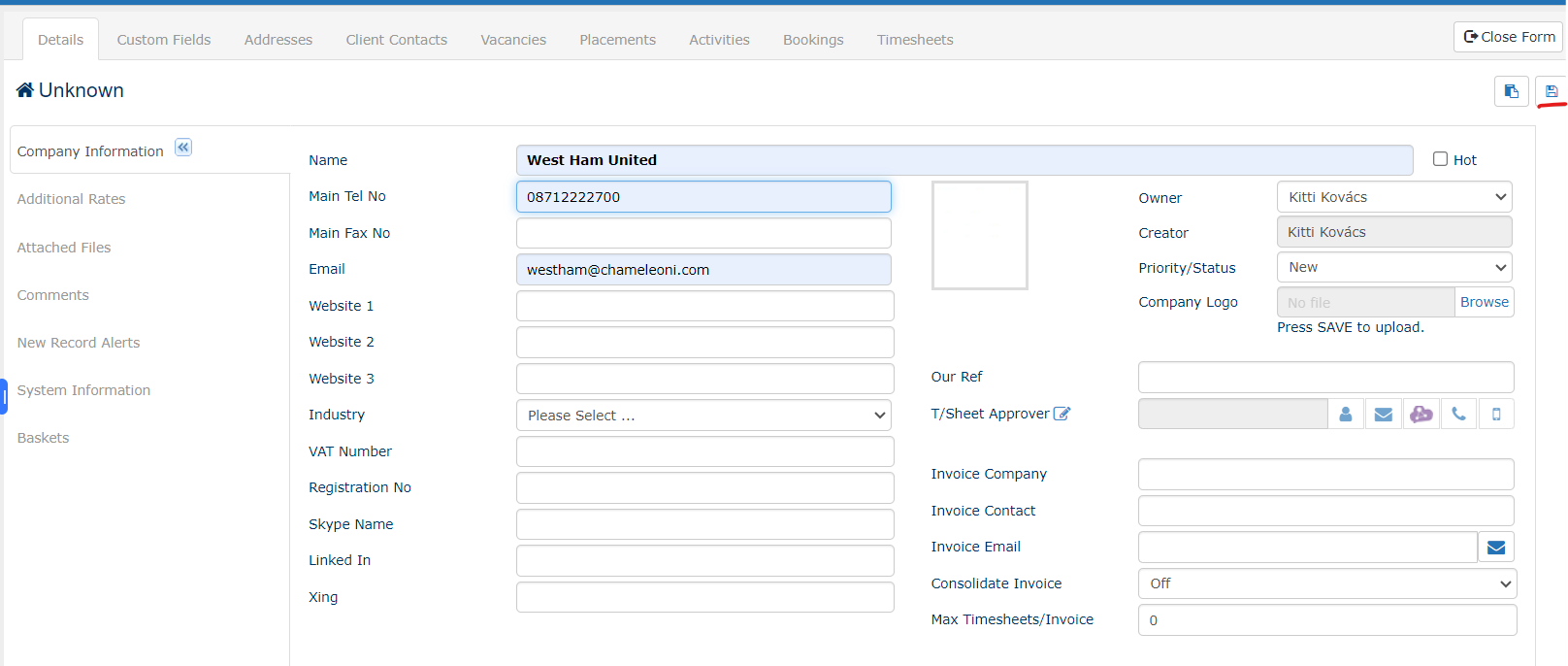
Task: Click the Close Form button
Action: (x=1508, y=37)
